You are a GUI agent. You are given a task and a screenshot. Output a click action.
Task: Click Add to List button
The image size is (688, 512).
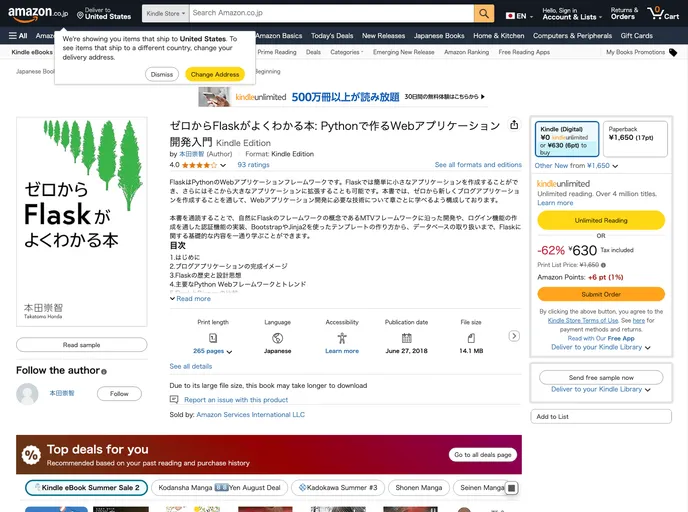pyautogui.click(x=601, y=416)
